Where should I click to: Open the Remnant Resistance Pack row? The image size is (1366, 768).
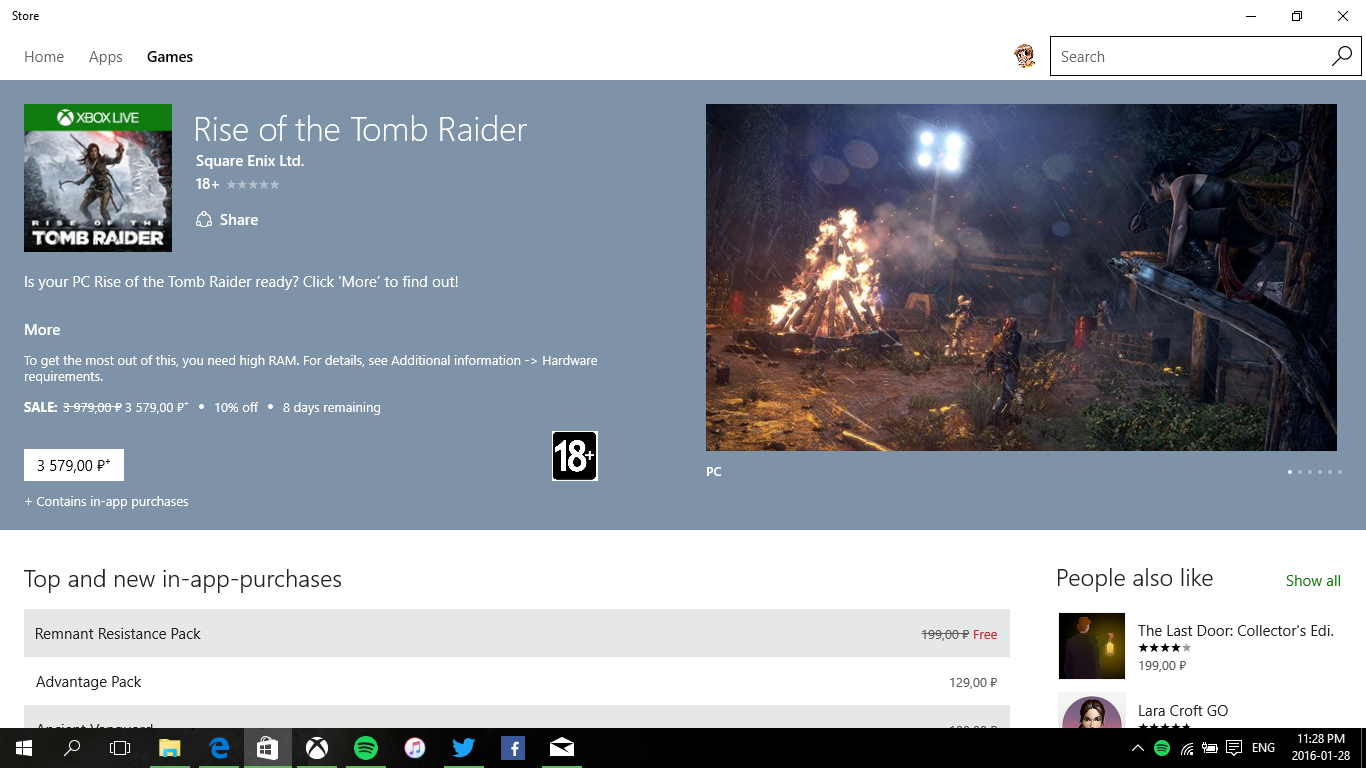517,634
